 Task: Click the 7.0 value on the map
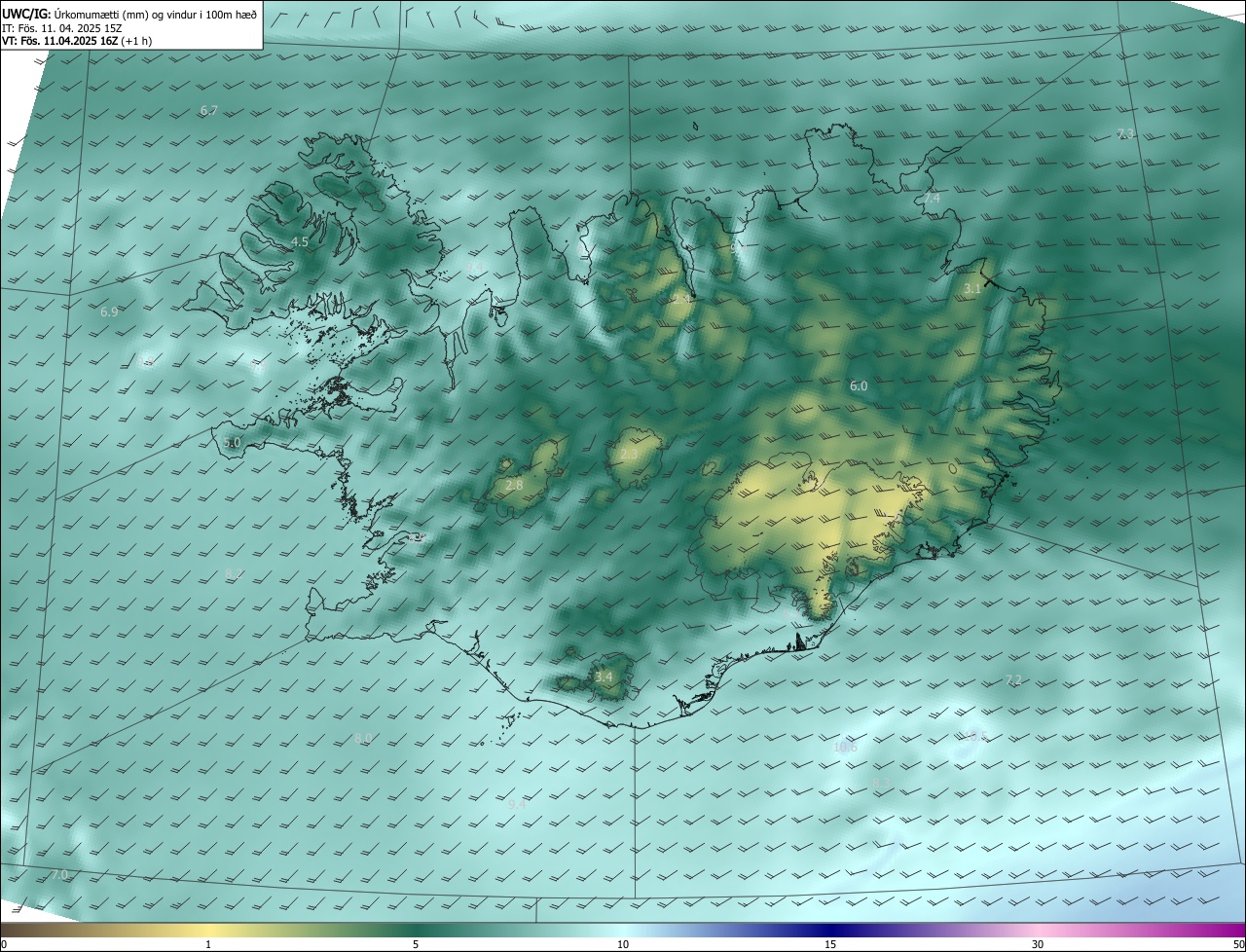[59, 875]
